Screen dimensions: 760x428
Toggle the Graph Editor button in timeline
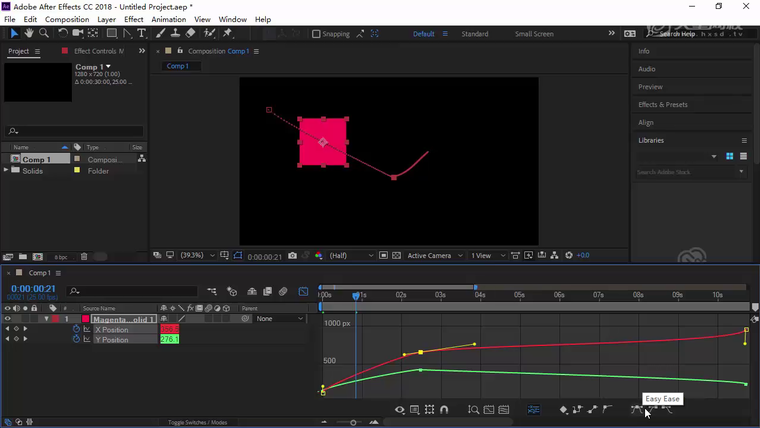(x=304, y=292)
